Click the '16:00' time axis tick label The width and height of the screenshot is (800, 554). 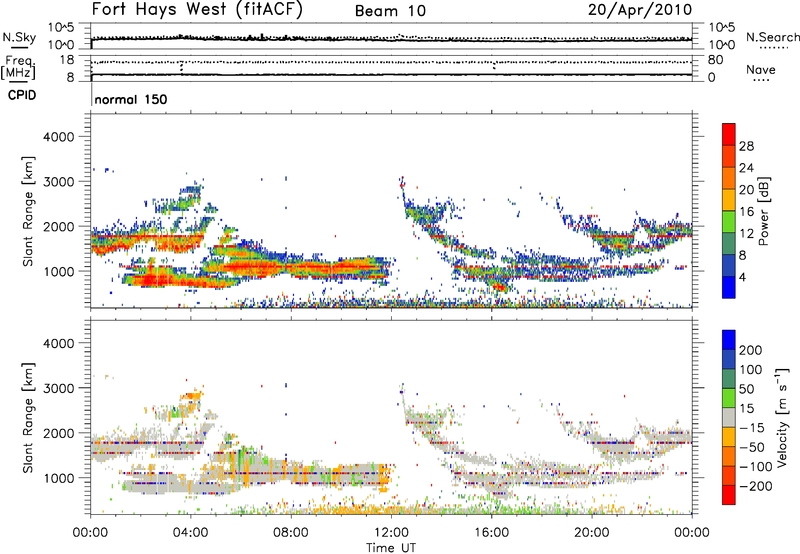[x=491, y=533]
